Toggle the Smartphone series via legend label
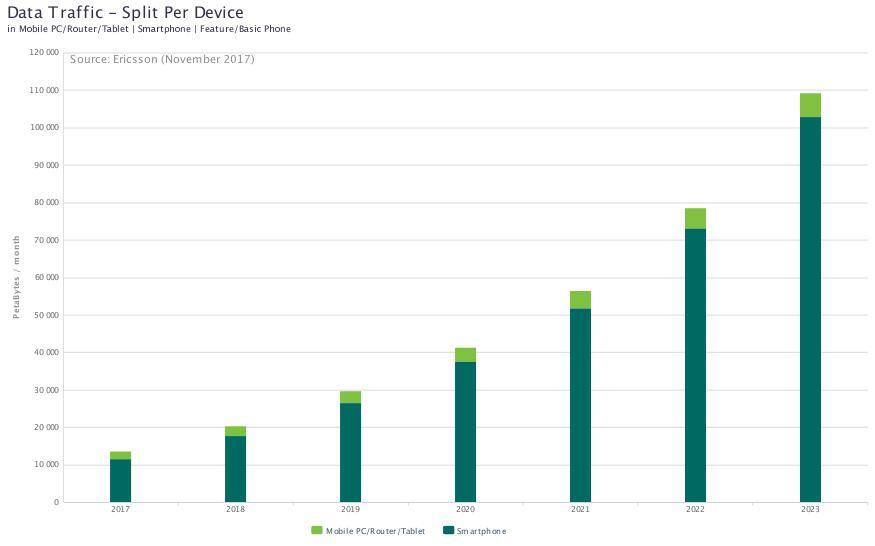 click(x=481, y=531)
